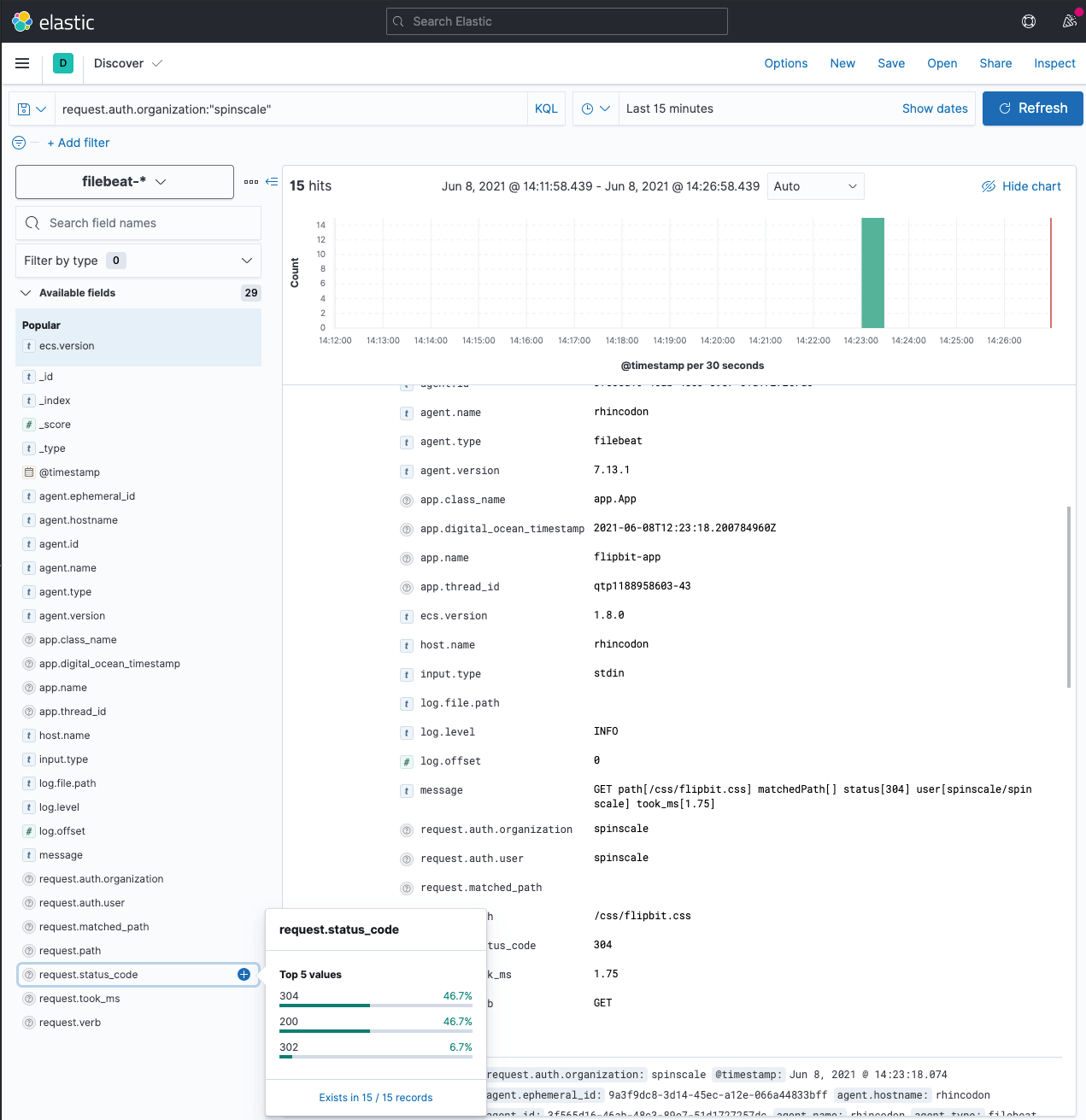1086x1120 pixels.
Task: Open Exists in 15 / 15 records link
Action: (x=375, y=1098)
